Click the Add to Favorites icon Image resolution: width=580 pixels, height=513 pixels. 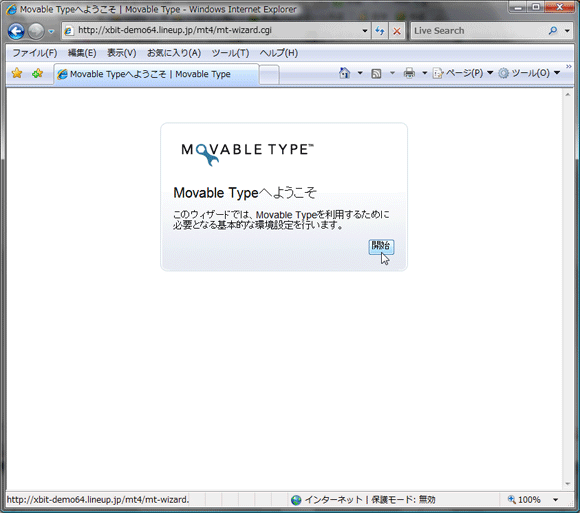tap(37, 73)
